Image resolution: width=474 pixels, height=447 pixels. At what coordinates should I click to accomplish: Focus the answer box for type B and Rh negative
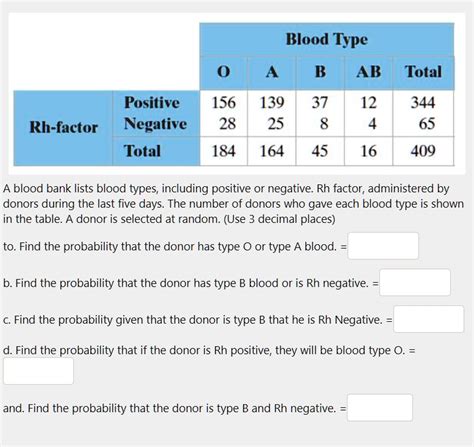pyautogui.click(x=380, y=407)
